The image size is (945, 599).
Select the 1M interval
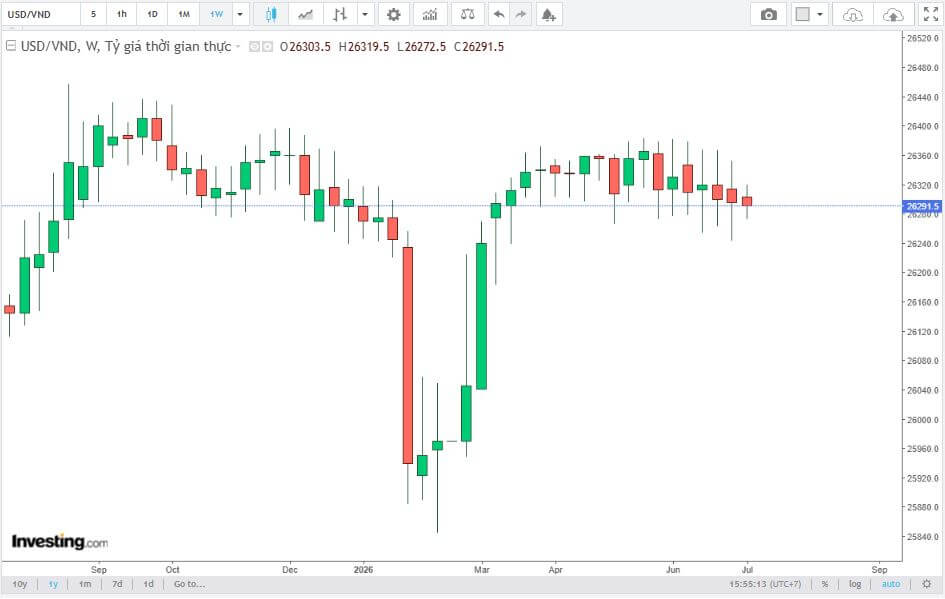point(184,14)
